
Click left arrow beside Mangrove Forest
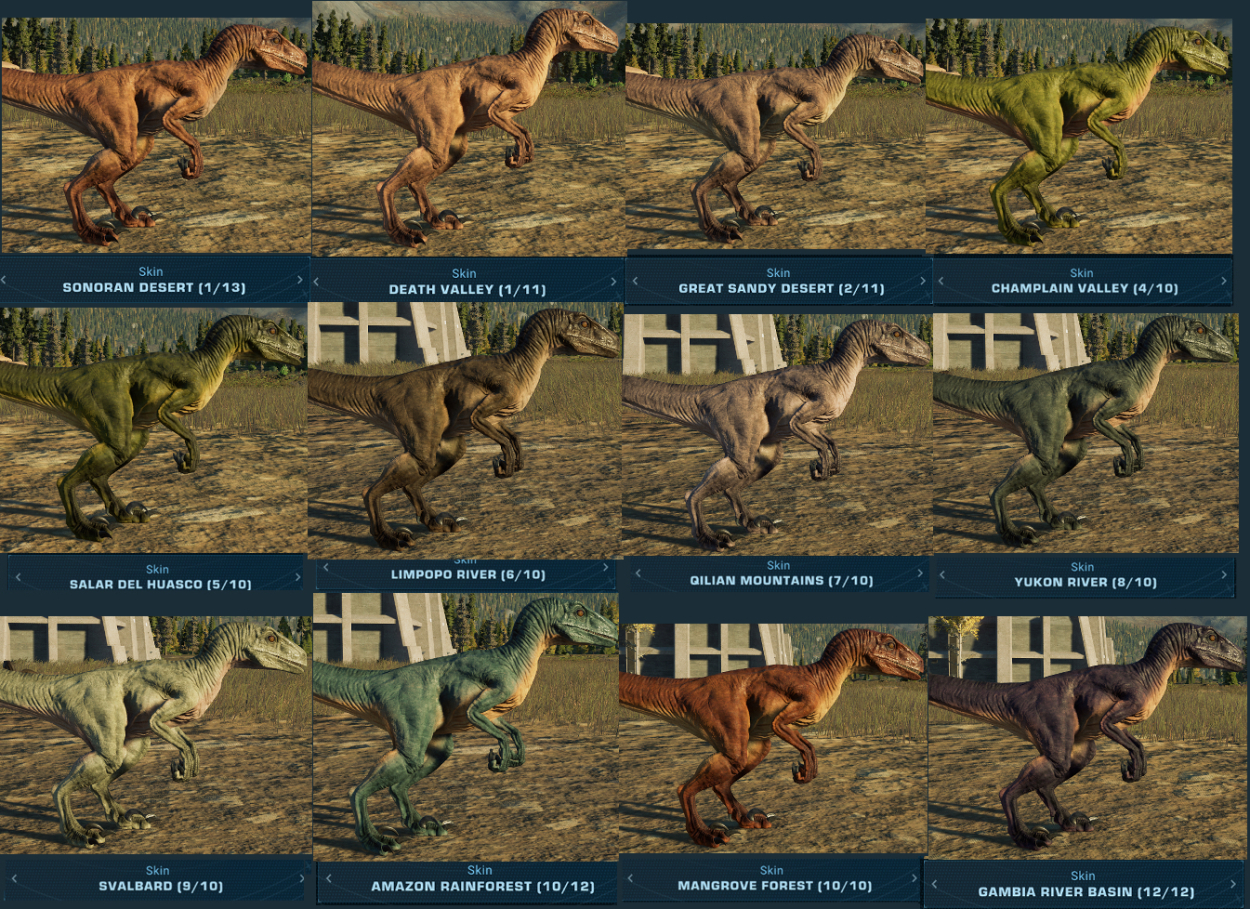tap(630, 879)
